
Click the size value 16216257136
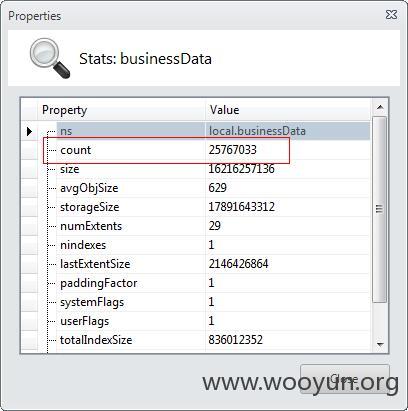click(241, 169)
